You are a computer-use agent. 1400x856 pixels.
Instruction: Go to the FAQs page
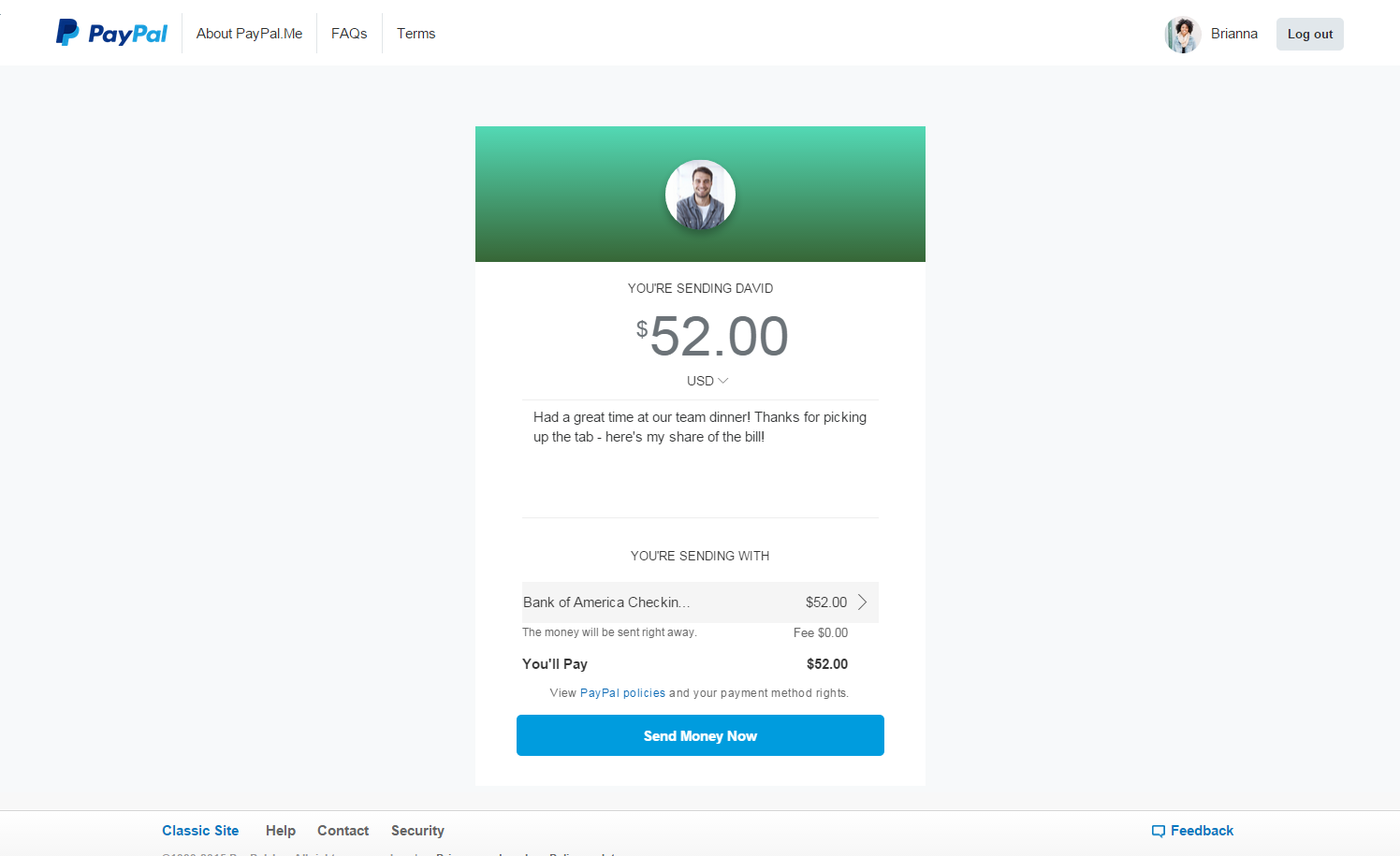point(349,34)
